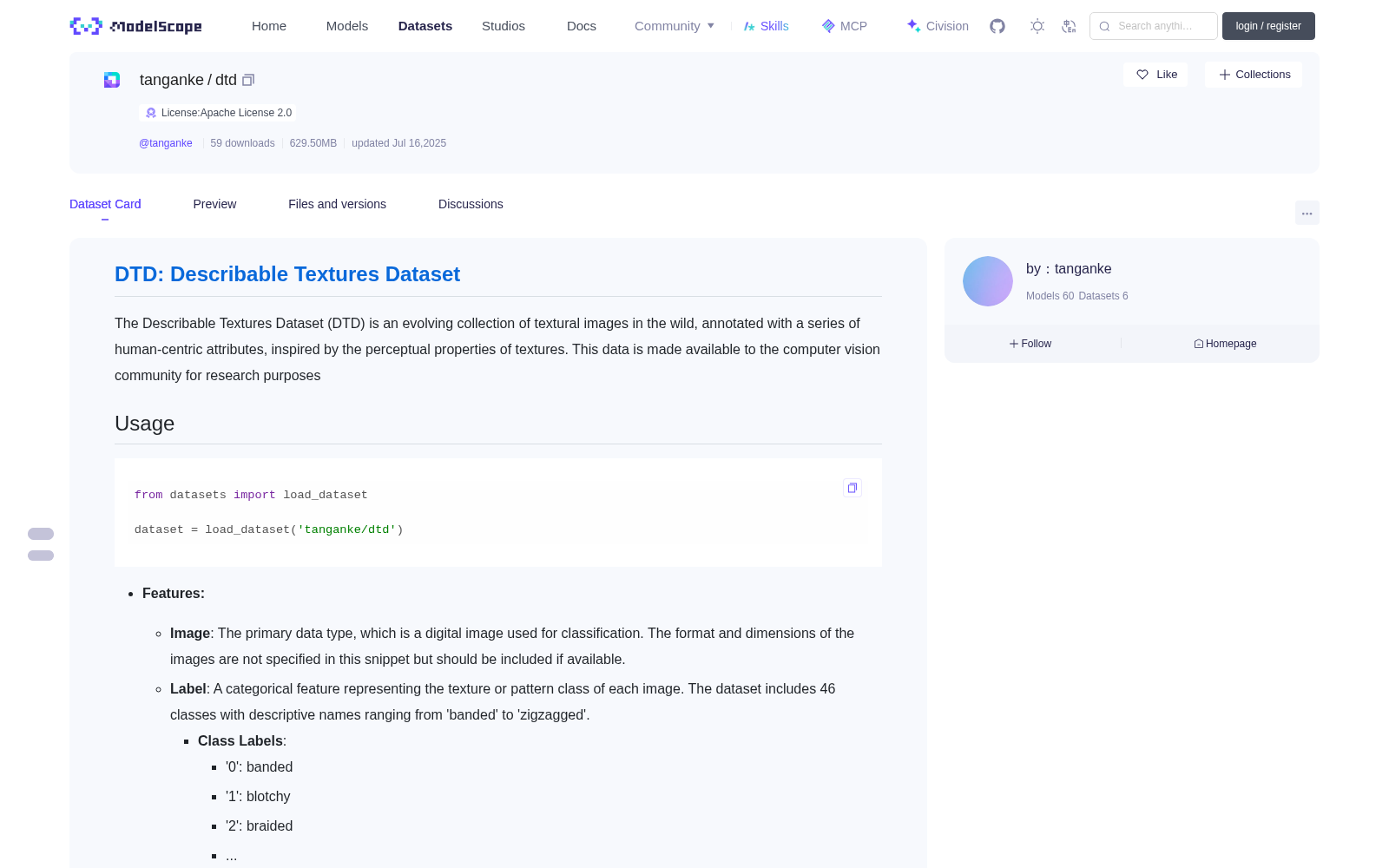
Task: Visit the author Homepage link
Action: [x=1225, y=344]
